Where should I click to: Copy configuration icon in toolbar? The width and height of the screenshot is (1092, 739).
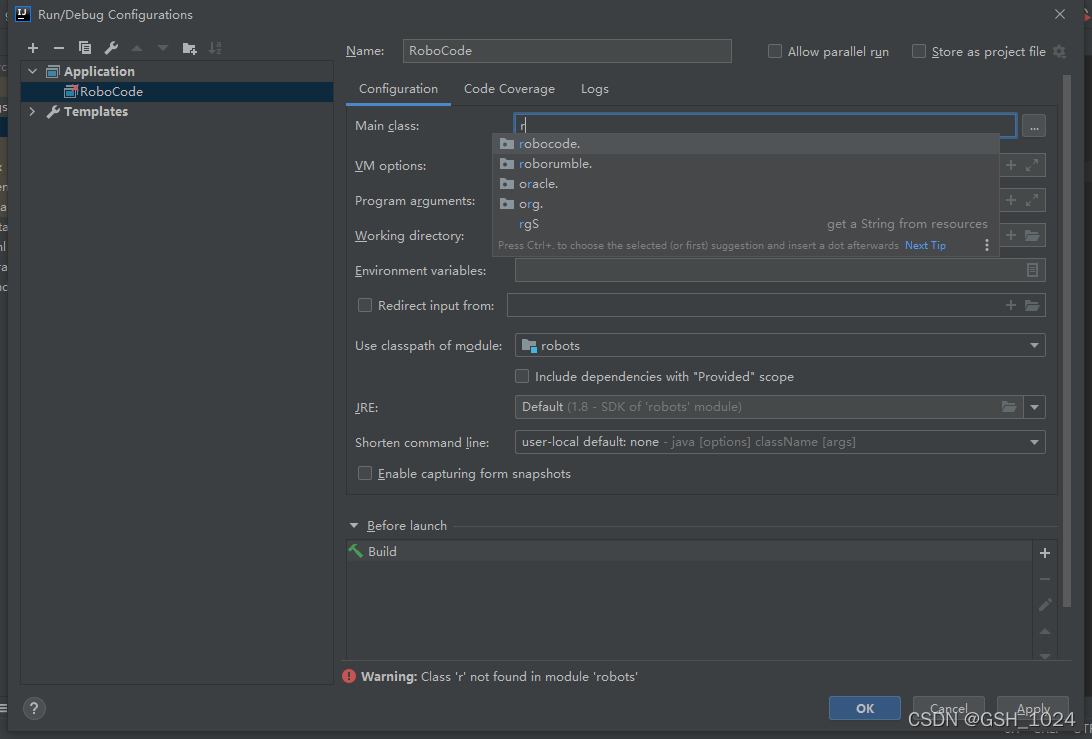click(85, 48)
